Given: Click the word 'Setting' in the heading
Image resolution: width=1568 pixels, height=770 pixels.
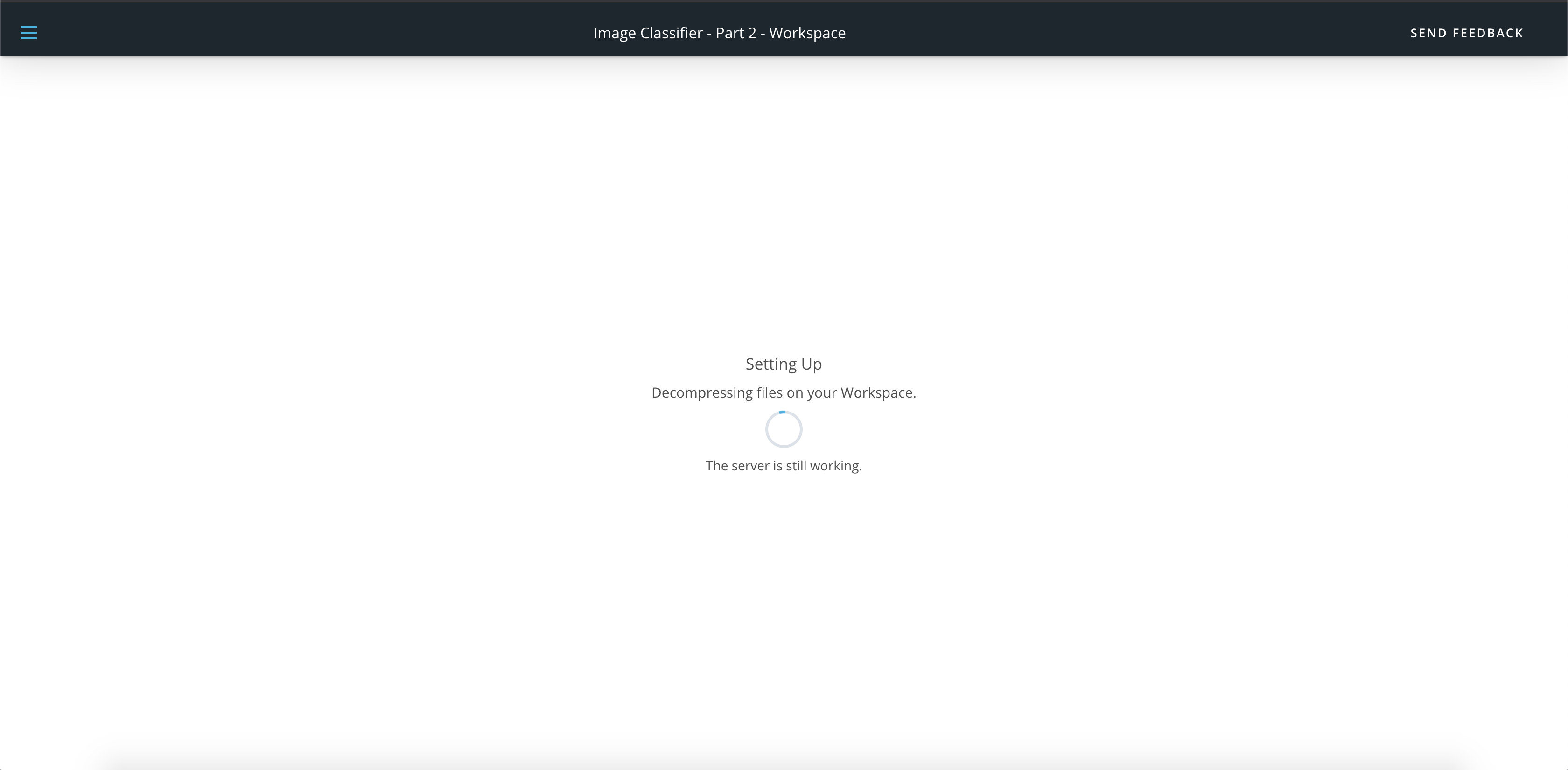Looking at the screenshot, I should (770, 364).
